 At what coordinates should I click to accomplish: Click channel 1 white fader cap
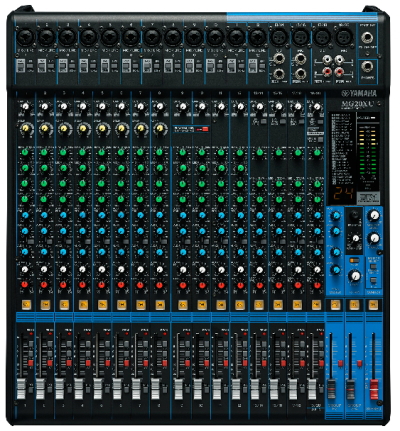[21, 388]
